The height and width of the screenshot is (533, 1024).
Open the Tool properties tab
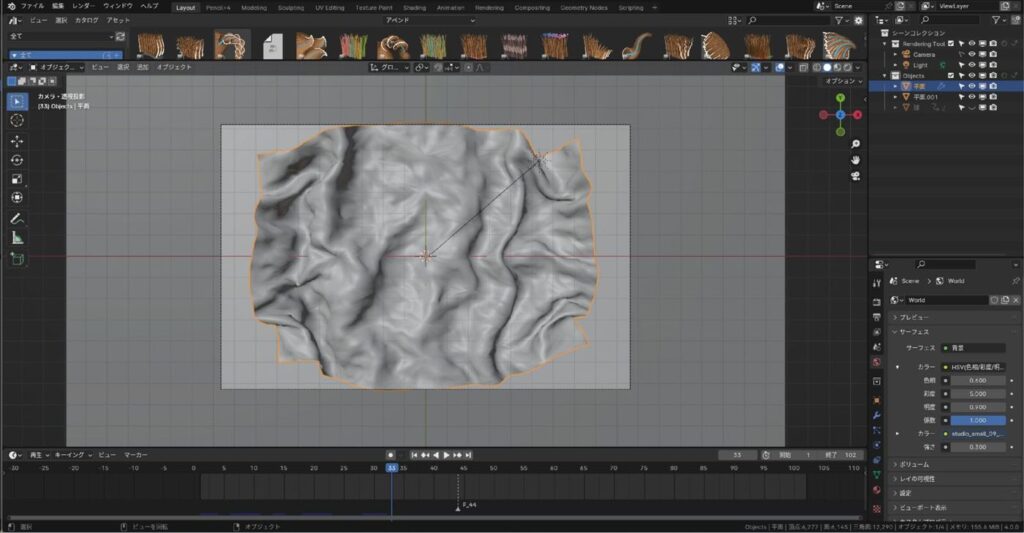point(876,283)
